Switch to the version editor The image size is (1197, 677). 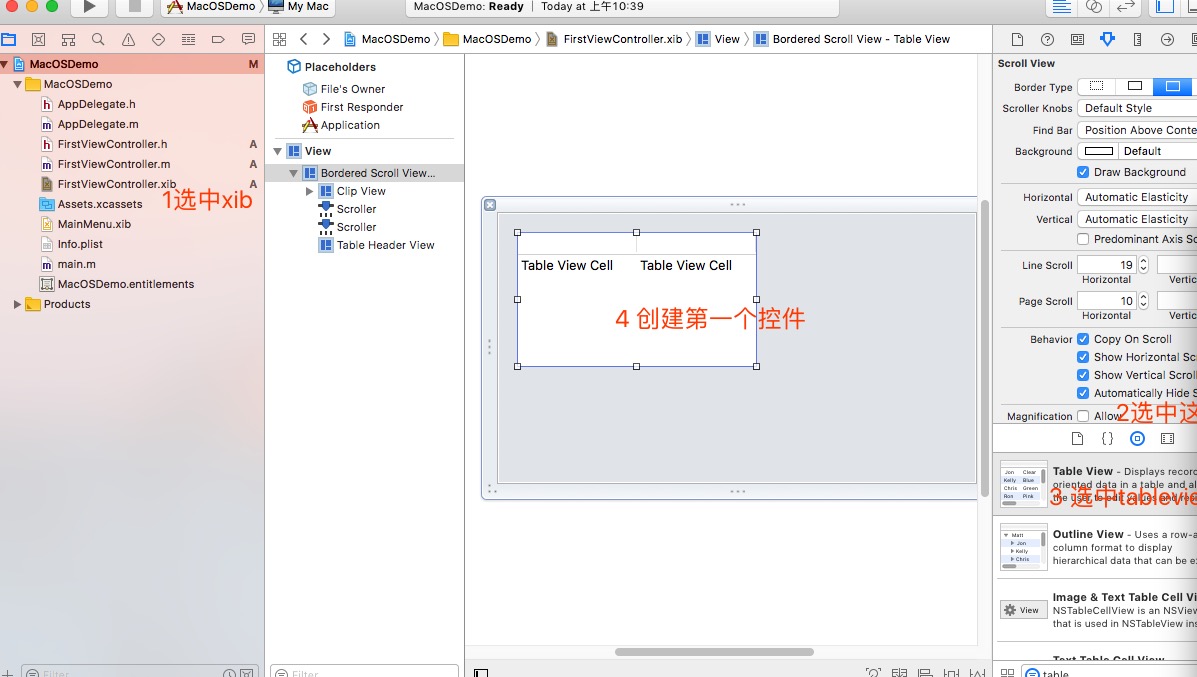click(1126, 7)
